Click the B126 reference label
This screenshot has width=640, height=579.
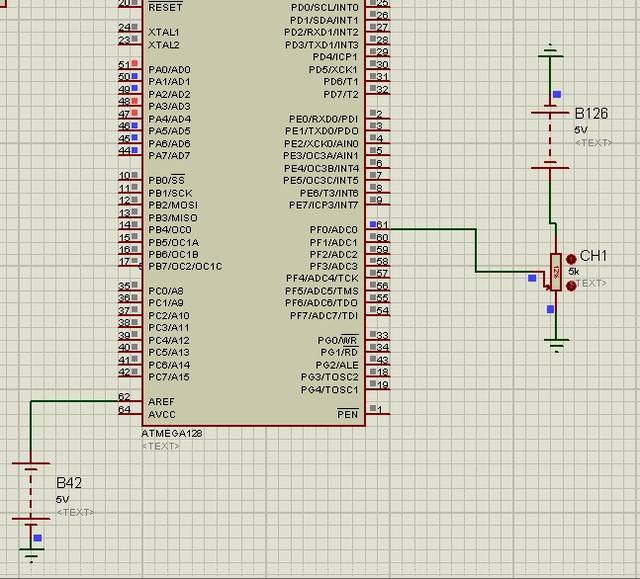(591, 113)
